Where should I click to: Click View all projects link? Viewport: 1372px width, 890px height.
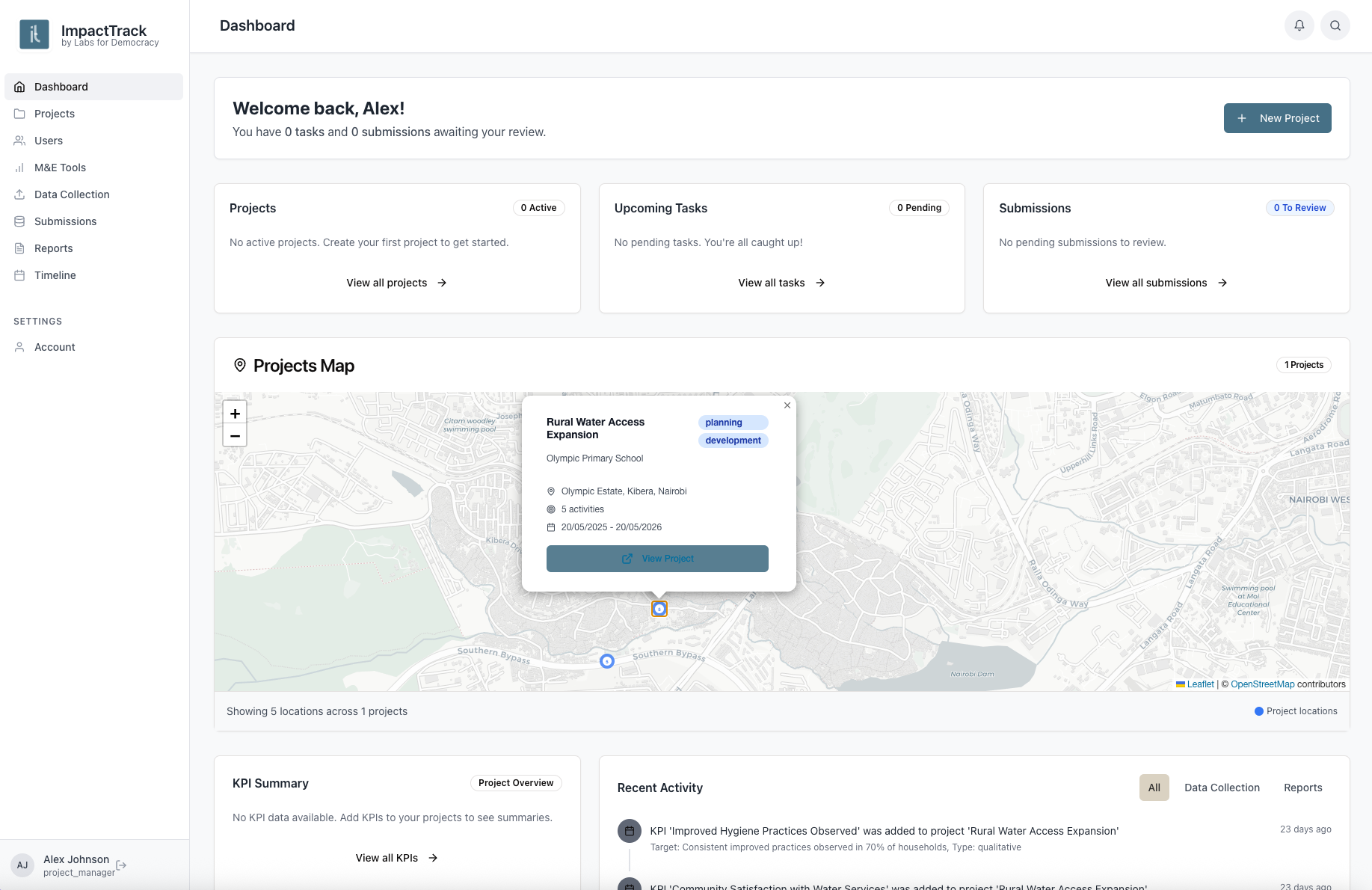(397, 283)
